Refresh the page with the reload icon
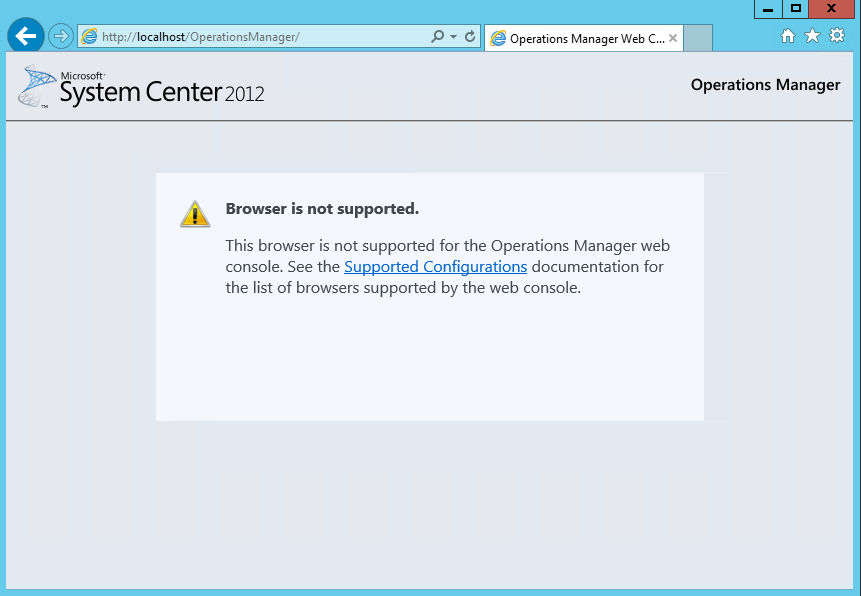 click(470, 36)
